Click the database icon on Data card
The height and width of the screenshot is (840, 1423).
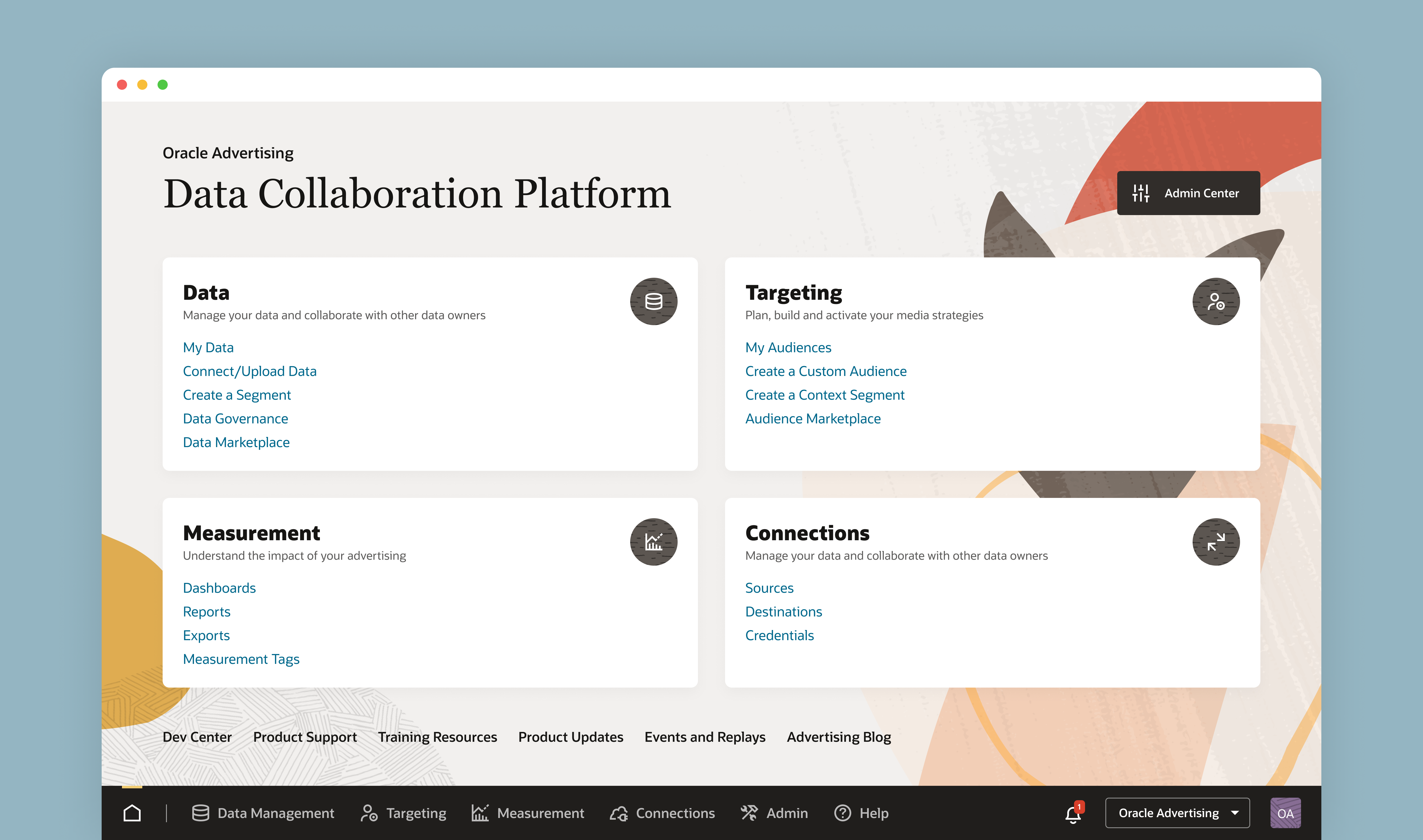(x=653, y=301)
